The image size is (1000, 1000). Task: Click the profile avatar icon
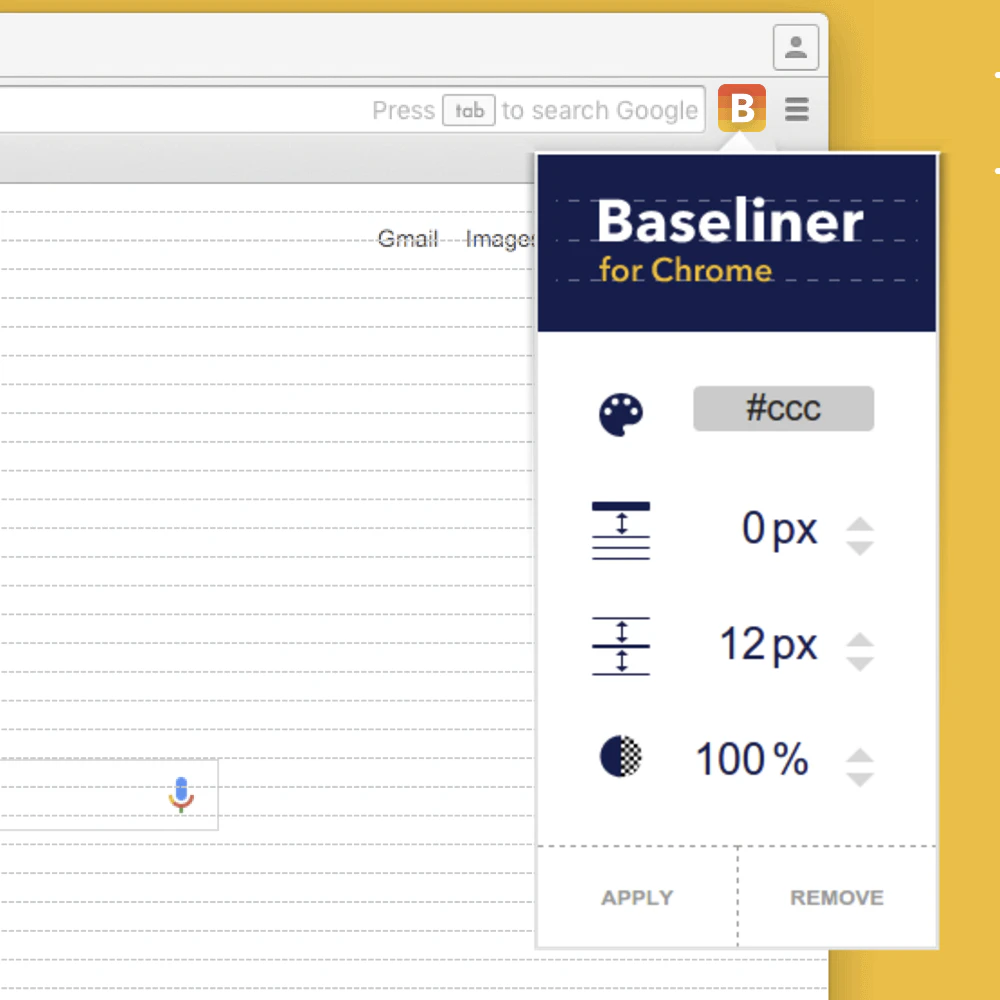(x=795, y=47)
